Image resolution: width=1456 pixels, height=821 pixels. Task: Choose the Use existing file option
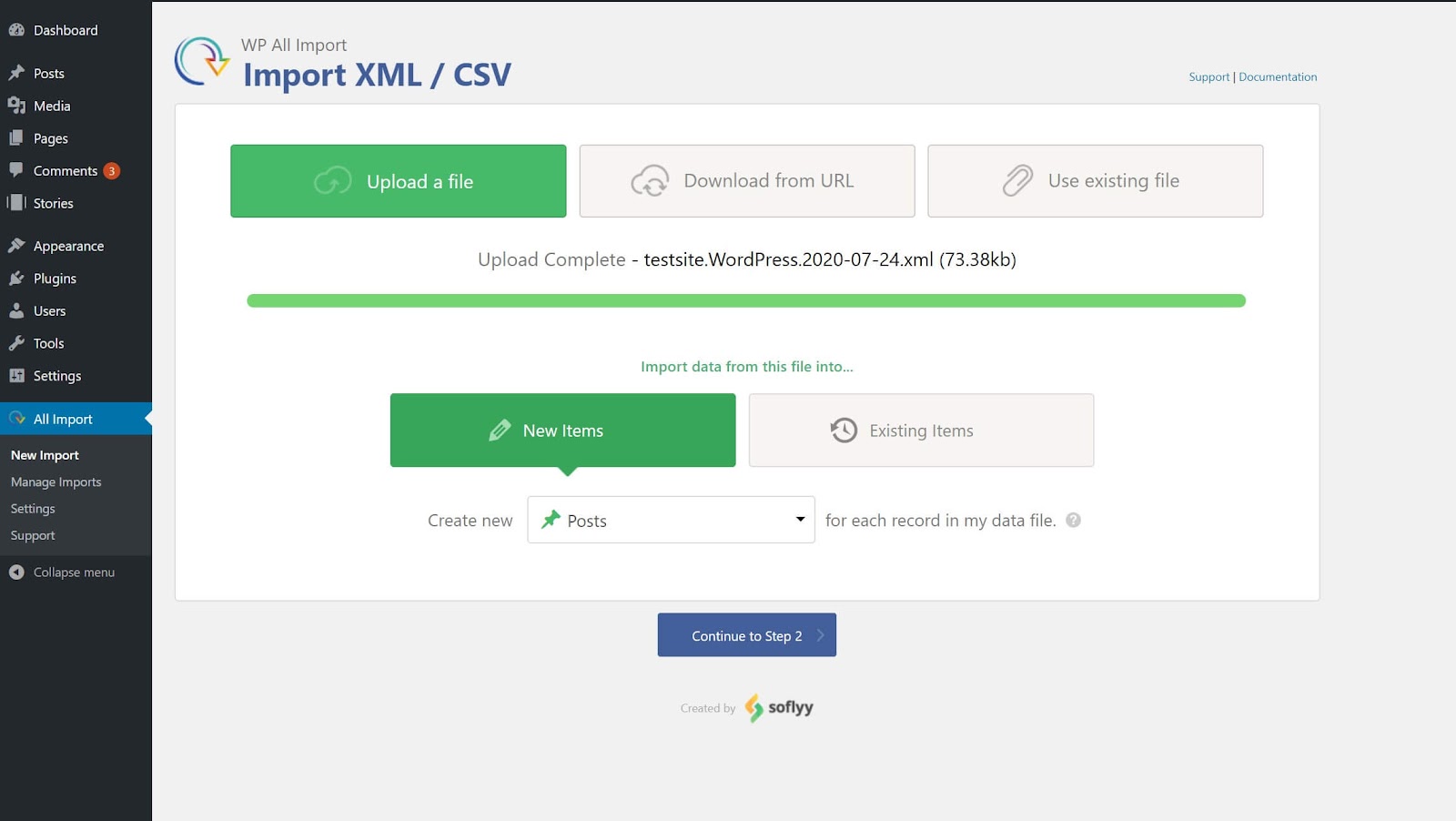(1096, 181)
